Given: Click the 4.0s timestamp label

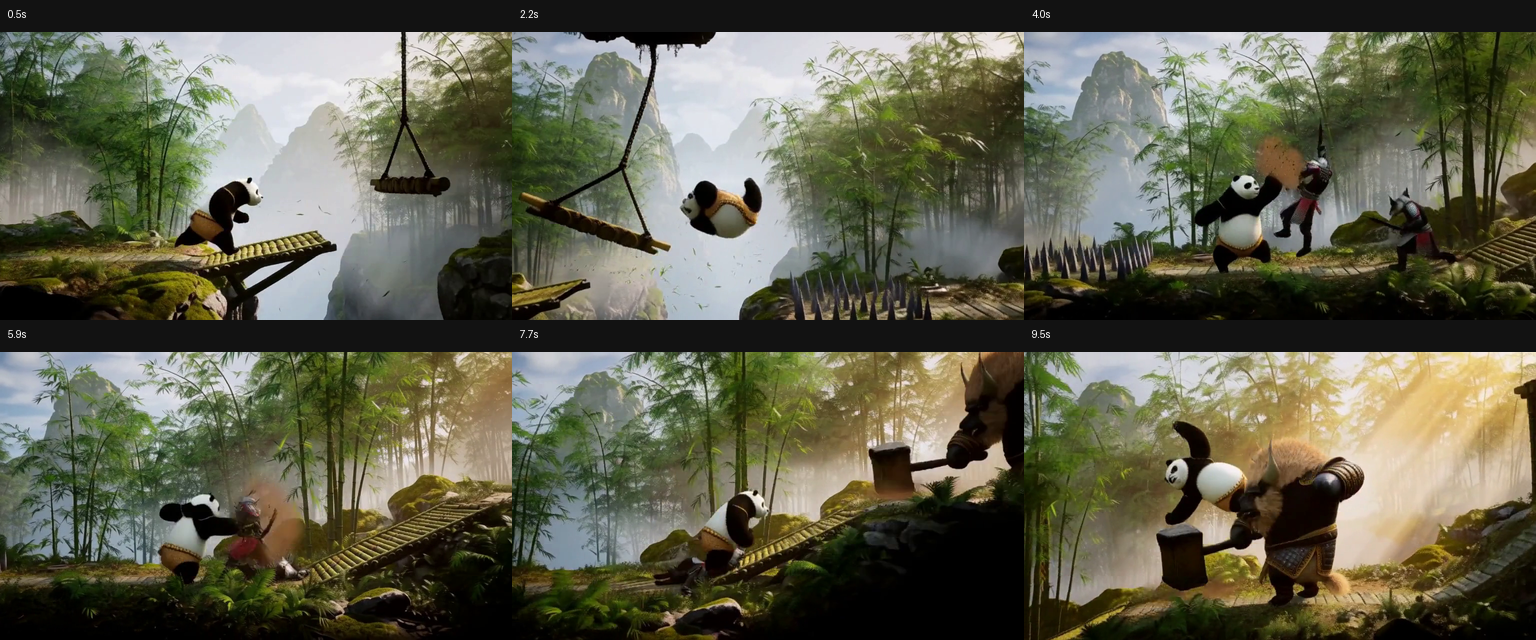Looking at the screenshot, I should click(1041, 14).
